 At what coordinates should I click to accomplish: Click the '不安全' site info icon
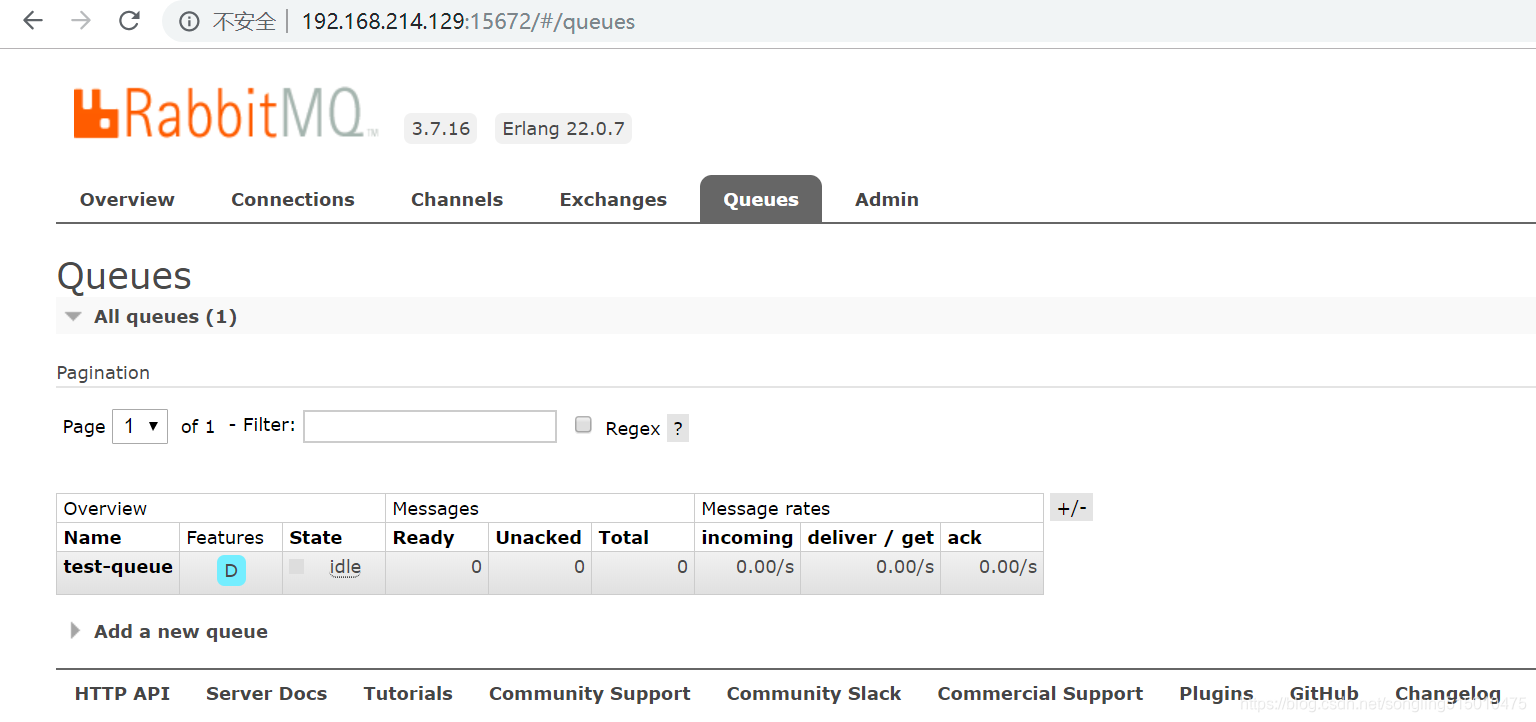point(190,20)
